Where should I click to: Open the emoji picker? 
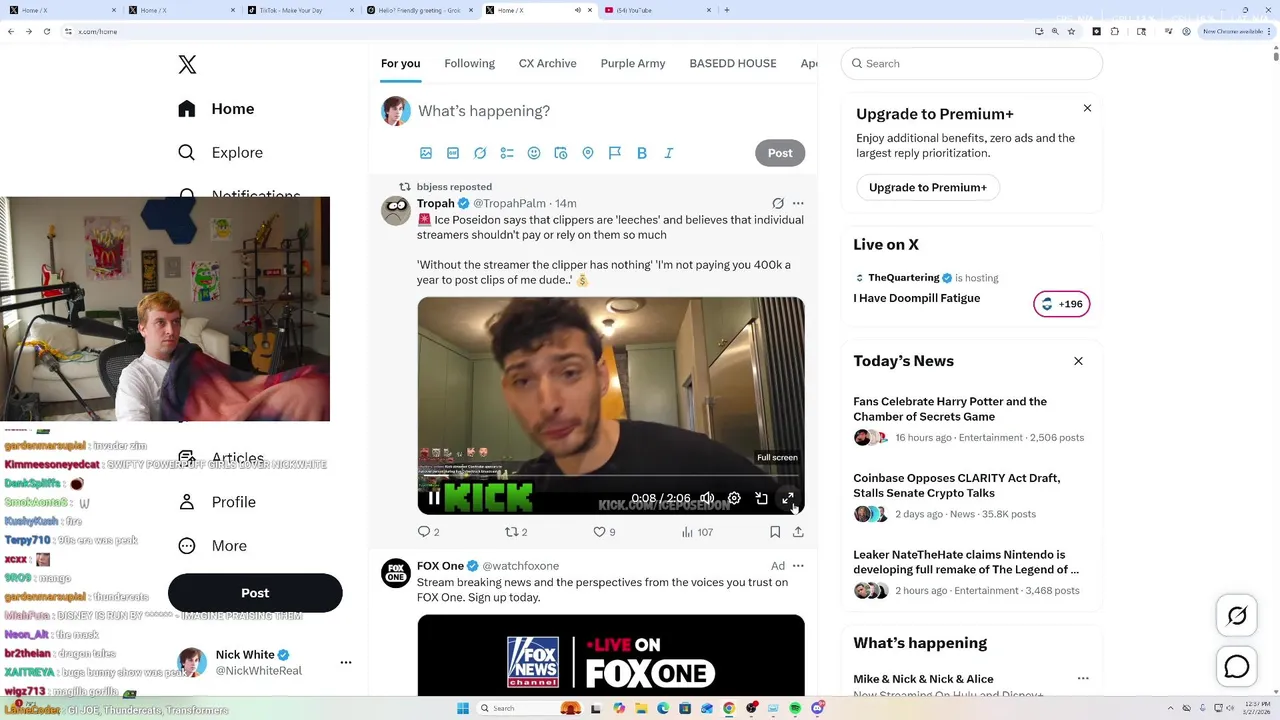[x=534, y=153]
